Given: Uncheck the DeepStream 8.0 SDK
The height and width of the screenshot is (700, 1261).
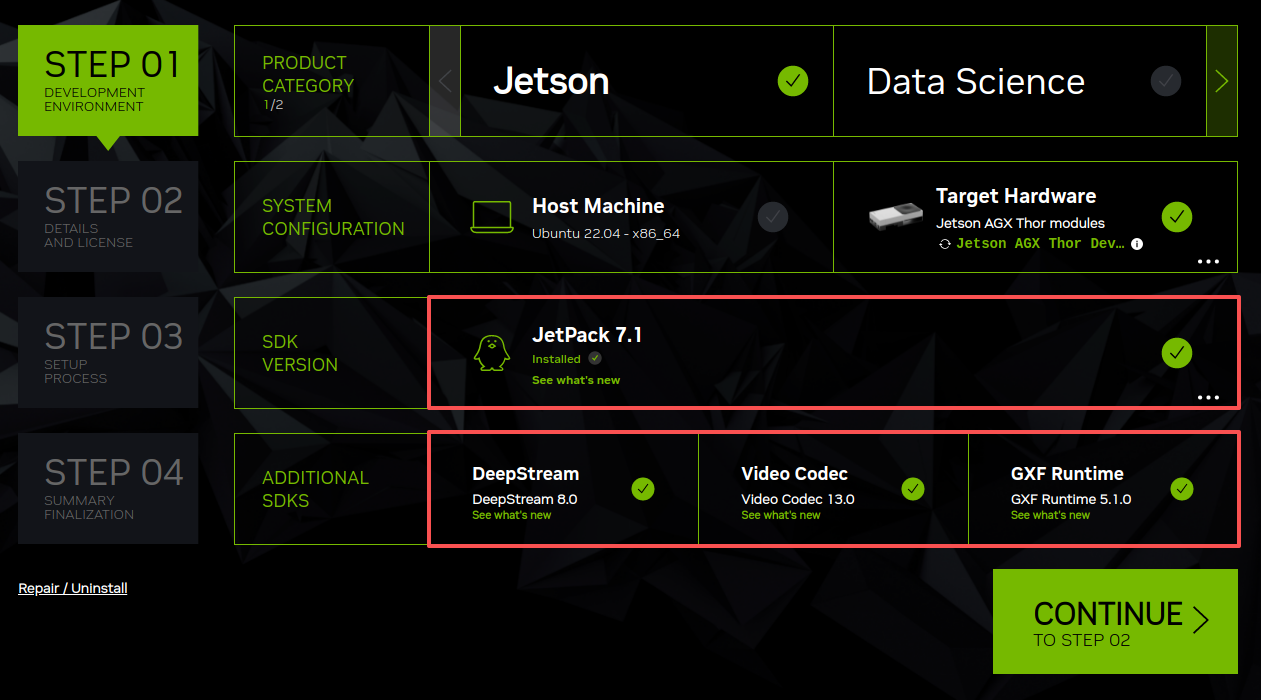Looking at the screenshot, I should pos(643,489).
